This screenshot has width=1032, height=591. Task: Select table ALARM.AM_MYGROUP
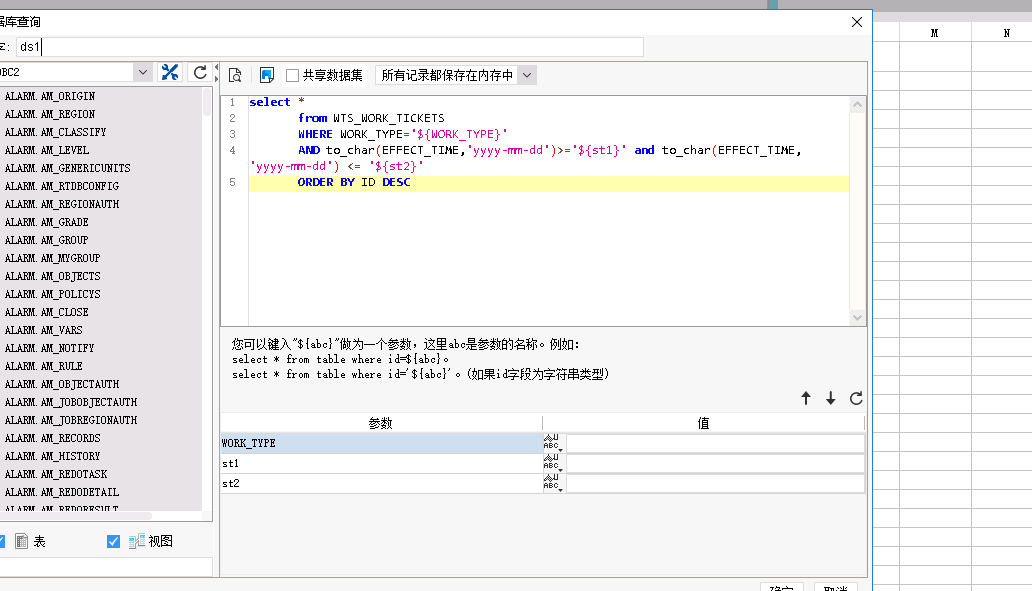pos(53,258)
